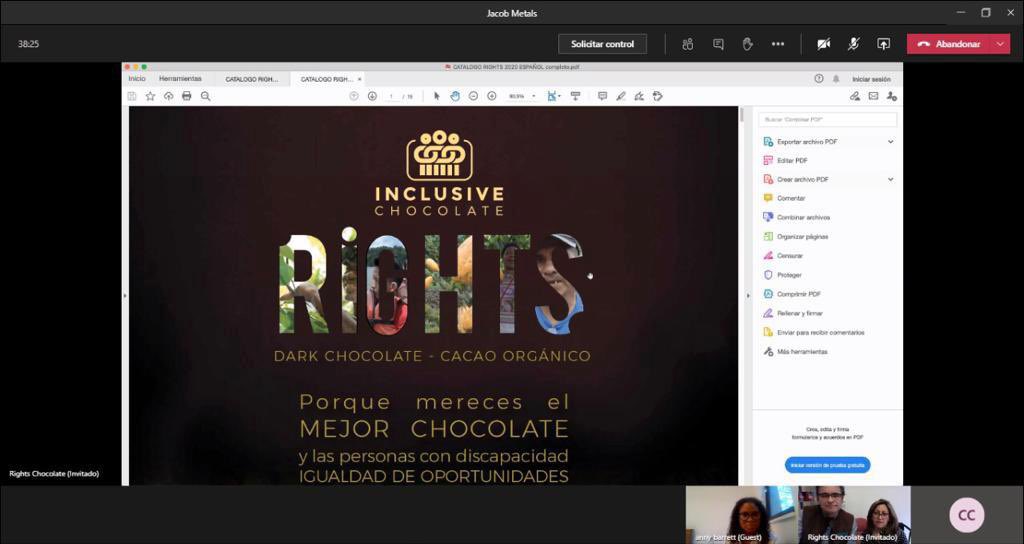Show participants panel in Teams
Screen dimensions: 1024x544
688,44
